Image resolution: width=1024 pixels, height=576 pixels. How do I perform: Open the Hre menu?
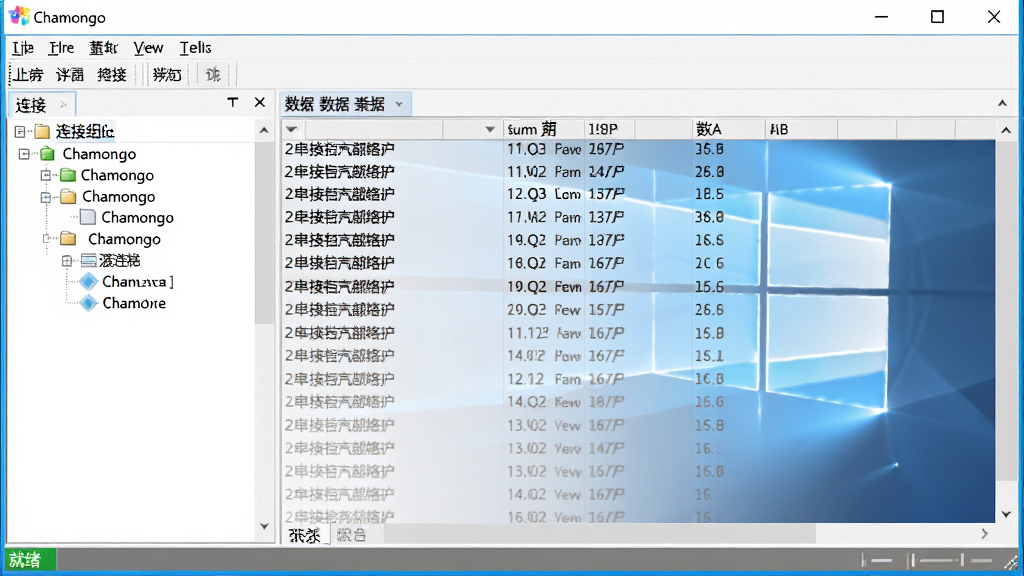point(61,48)
